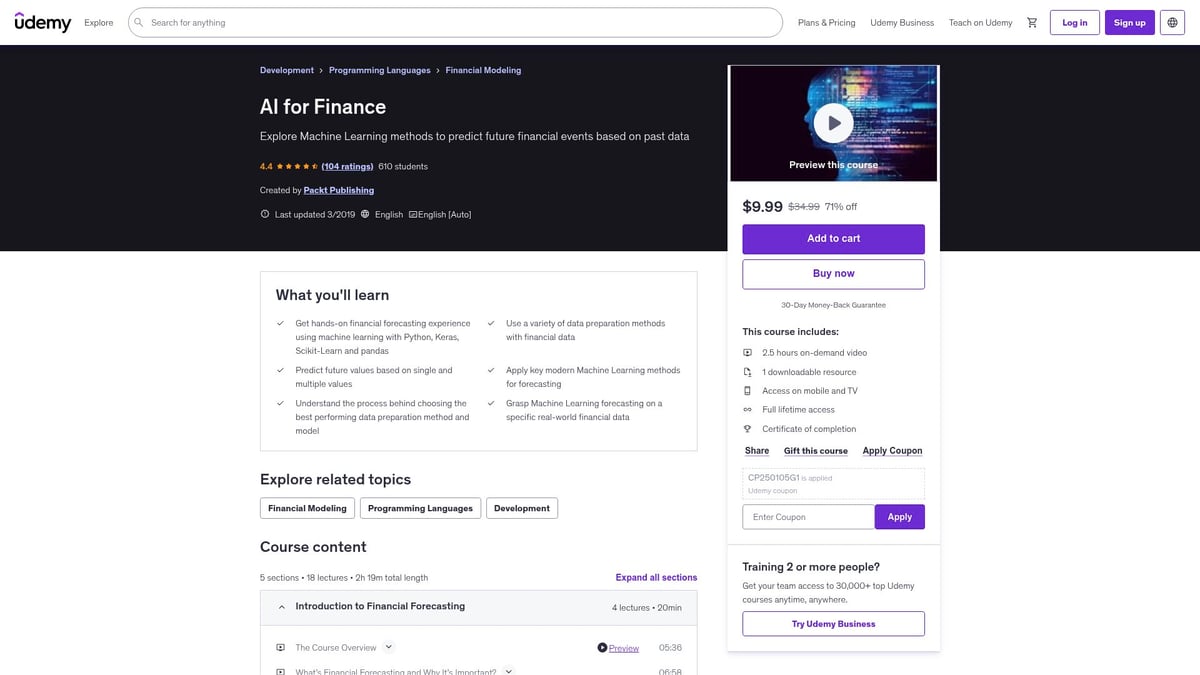
Task: Select the Development topic tag
Action: (522, 508)
